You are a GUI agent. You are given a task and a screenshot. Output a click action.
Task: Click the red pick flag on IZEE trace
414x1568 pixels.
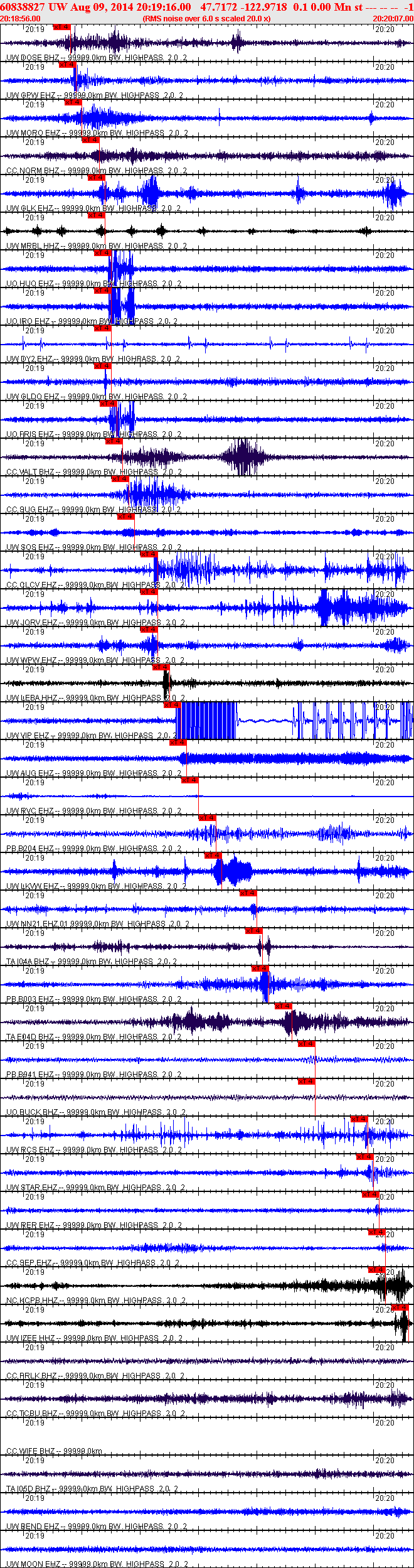(400, 1308)
